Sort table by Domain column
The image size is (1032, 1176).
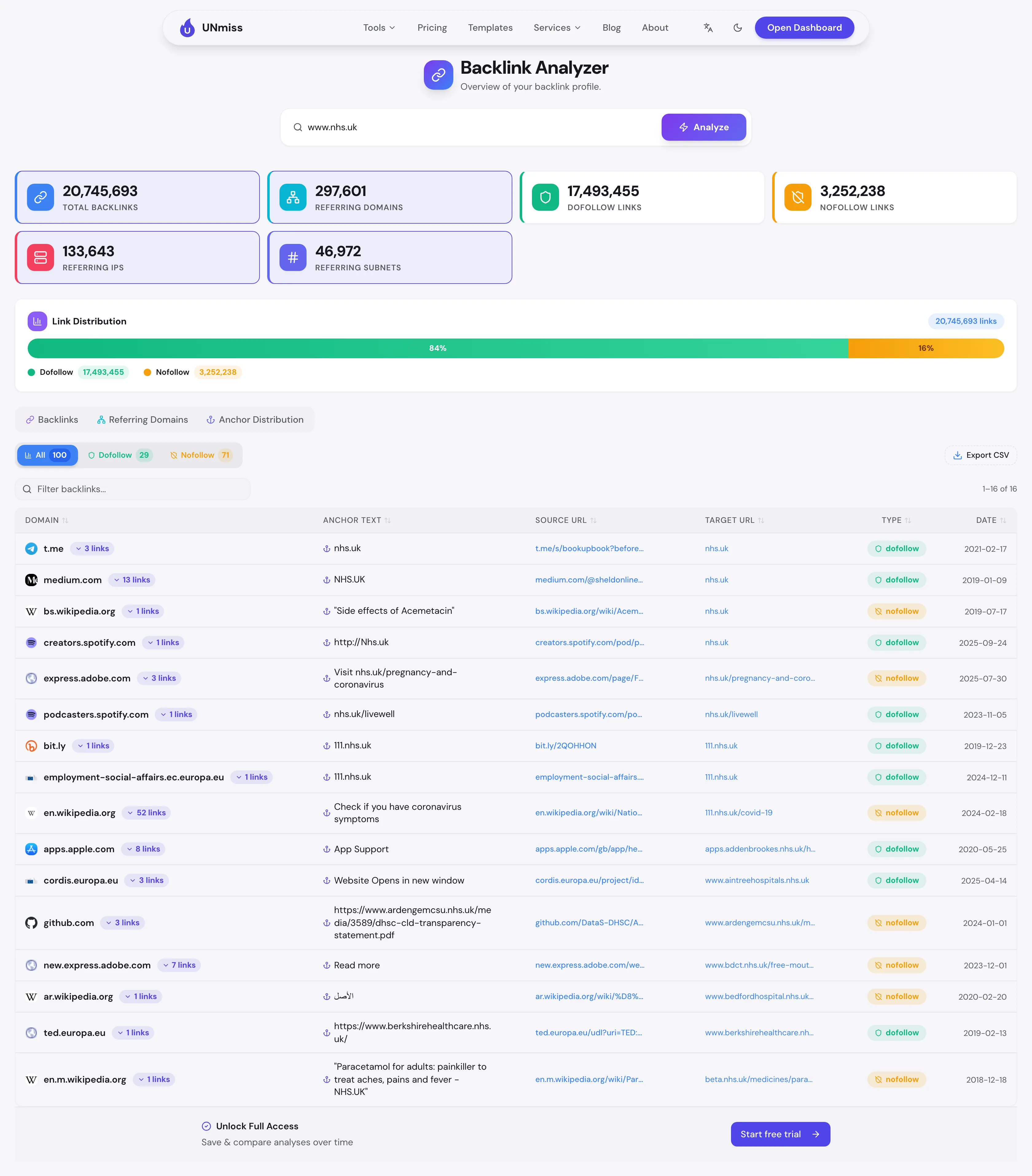pos(47,520)
